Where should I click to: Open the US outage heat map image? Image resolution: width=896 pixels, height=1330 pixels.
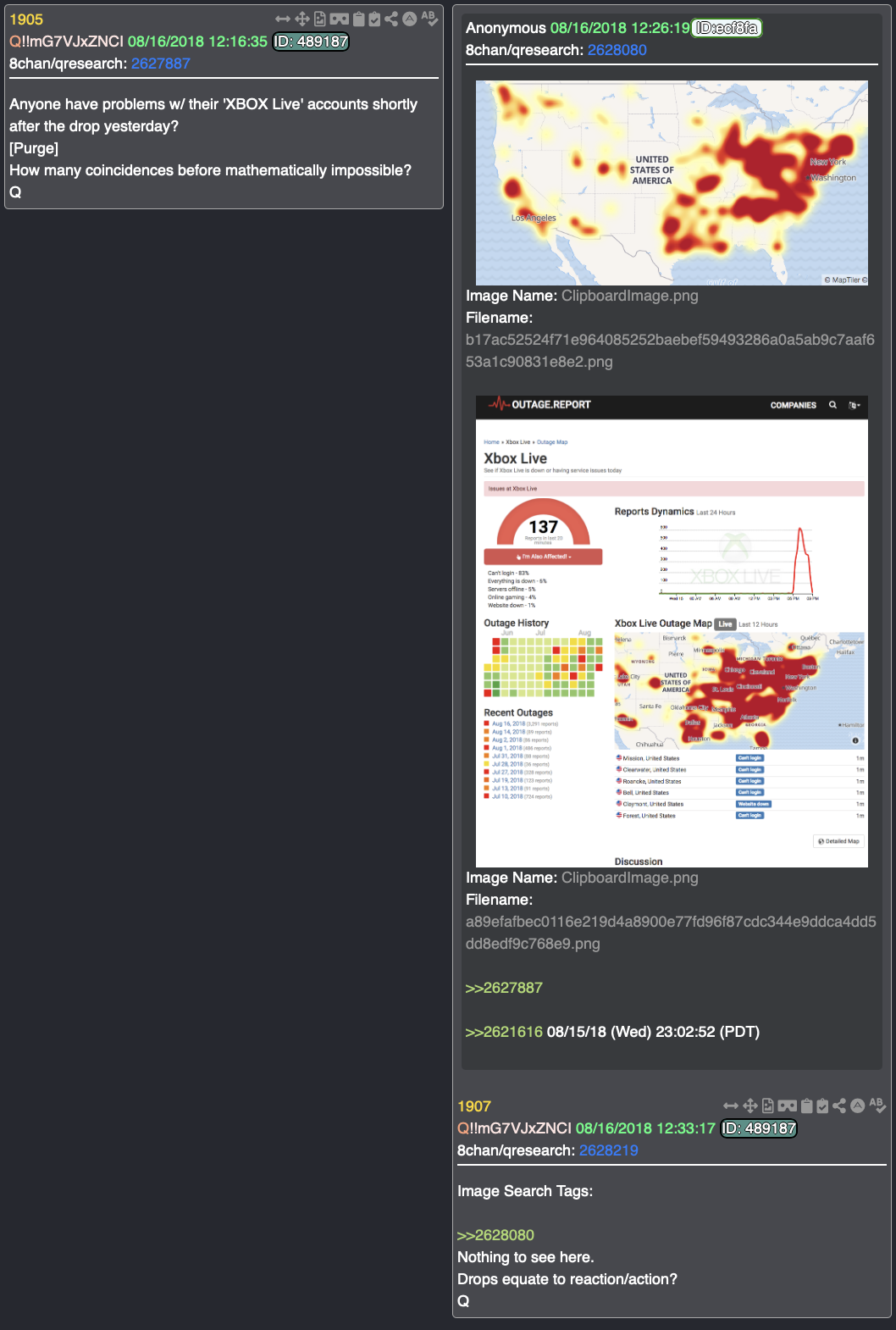672,183
